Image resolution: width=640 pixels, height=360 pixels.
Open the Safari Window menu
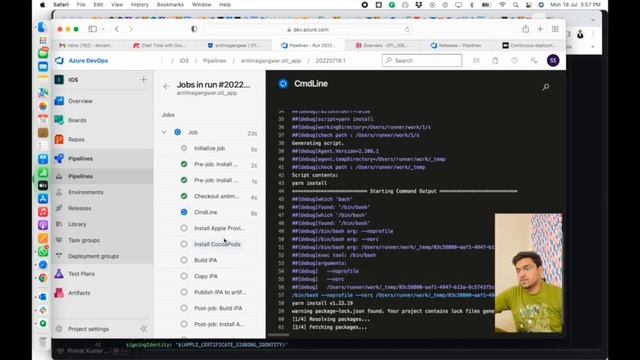click(201, 4)
